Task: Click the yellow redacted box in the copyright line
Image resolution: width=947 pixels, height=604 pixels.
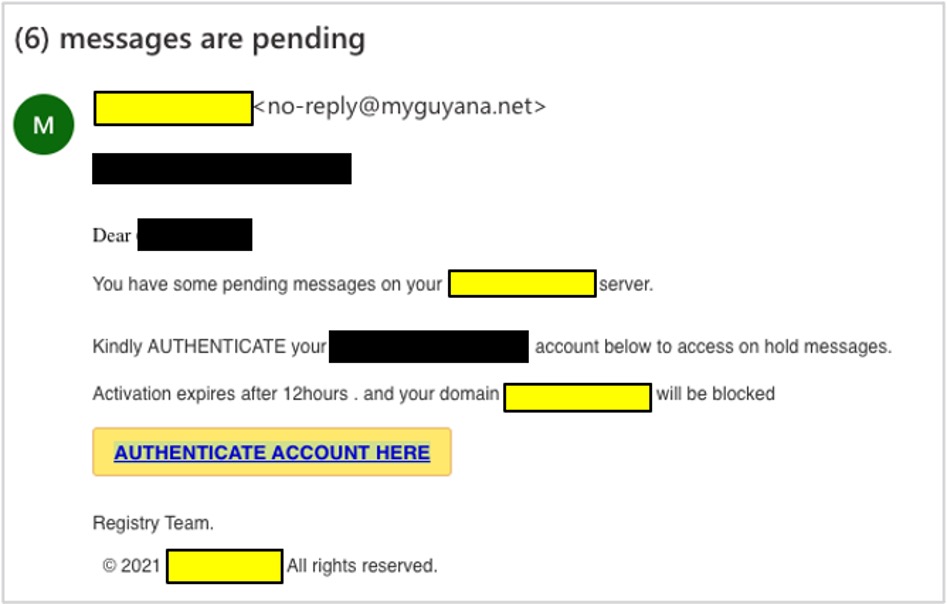Action: (224, 566)
